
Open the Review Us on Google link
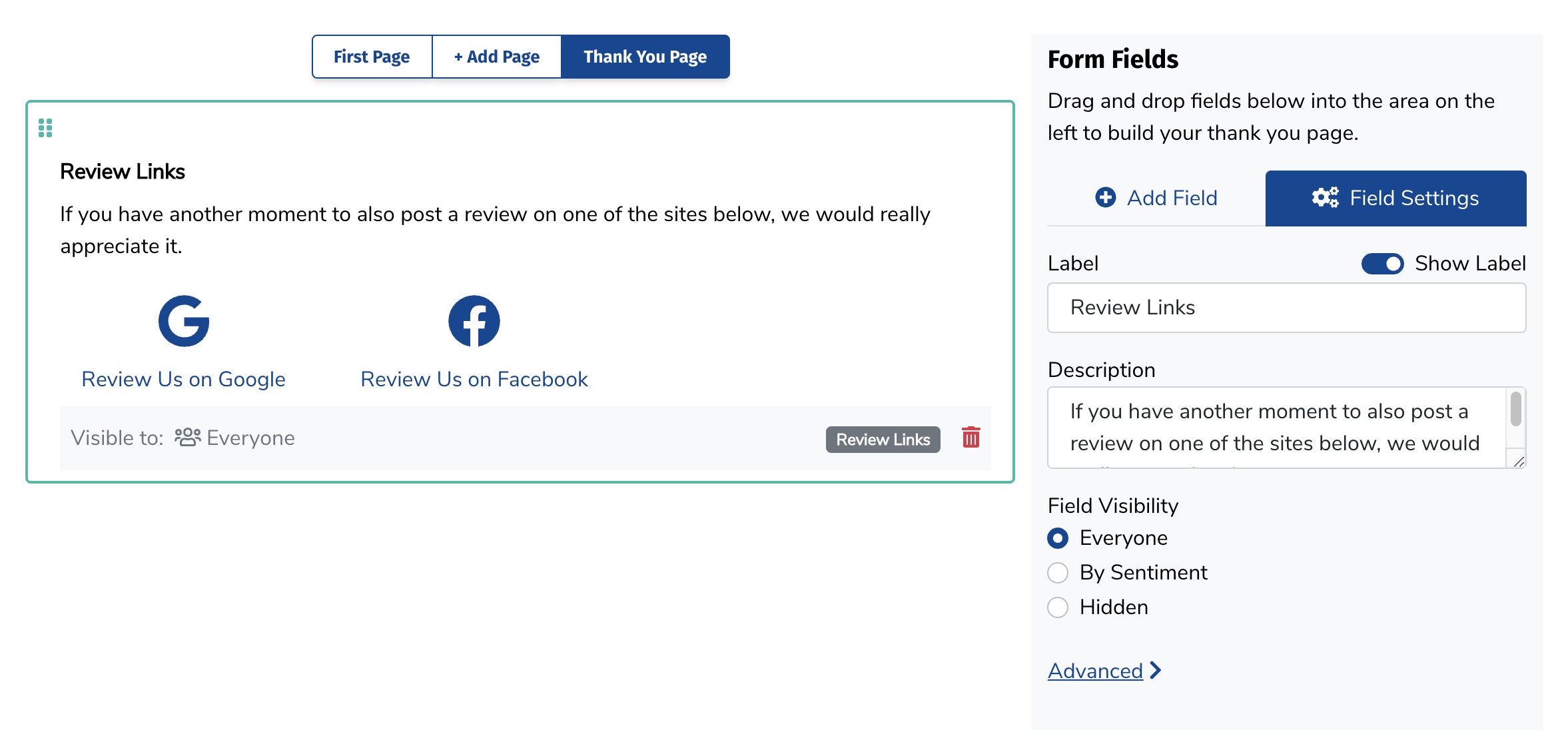pyautogui.click(x=183, y=379)
